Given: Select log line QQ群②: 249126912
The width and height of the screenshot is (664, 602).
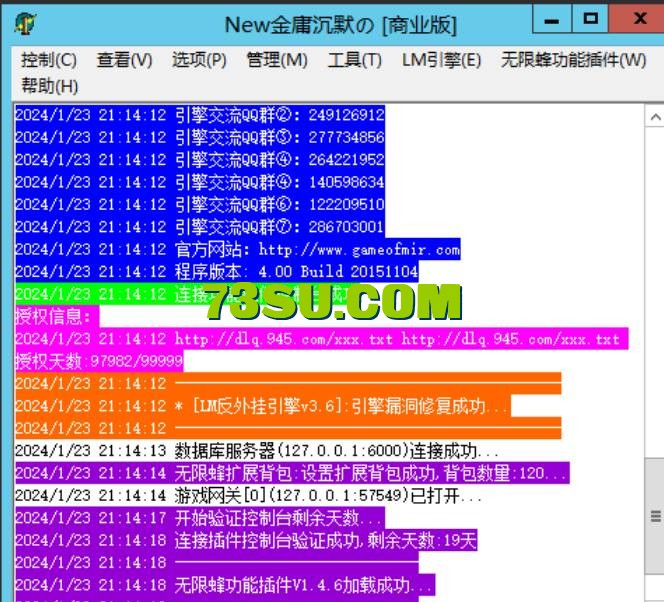Looking at the screenshot, I should tap(200, 116).
